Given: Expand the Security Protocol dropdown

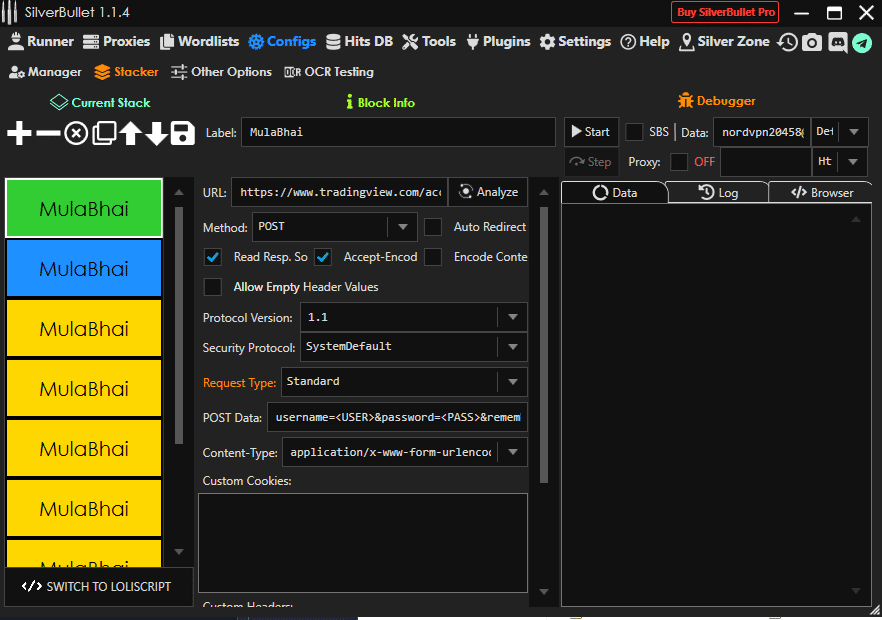Looking at the screenshot, I should [x=412, y=347].
